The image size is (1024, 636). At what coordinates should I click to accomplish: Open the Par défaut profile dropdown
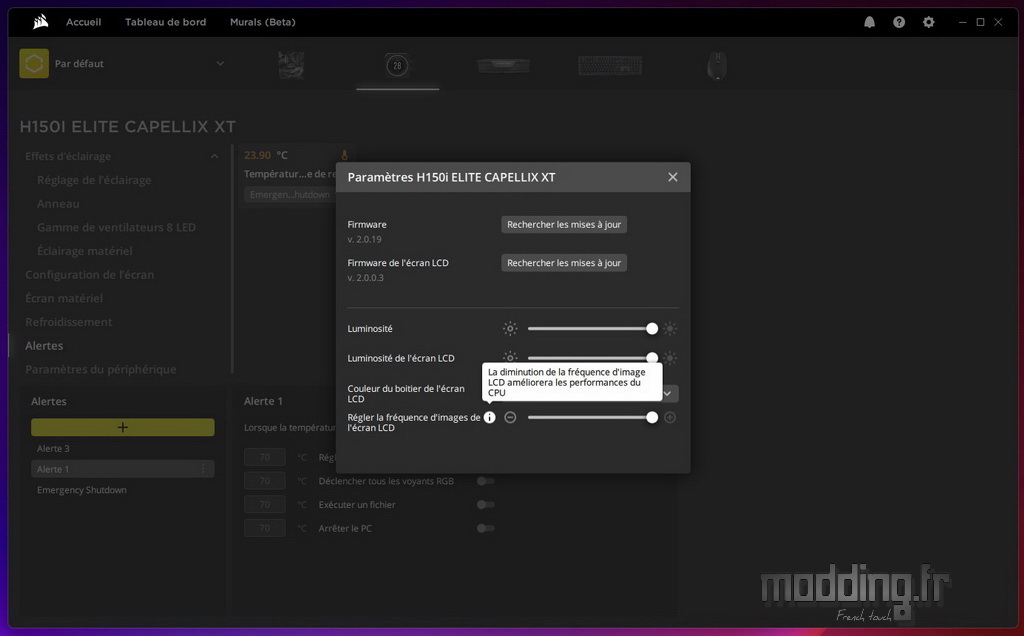220,63
